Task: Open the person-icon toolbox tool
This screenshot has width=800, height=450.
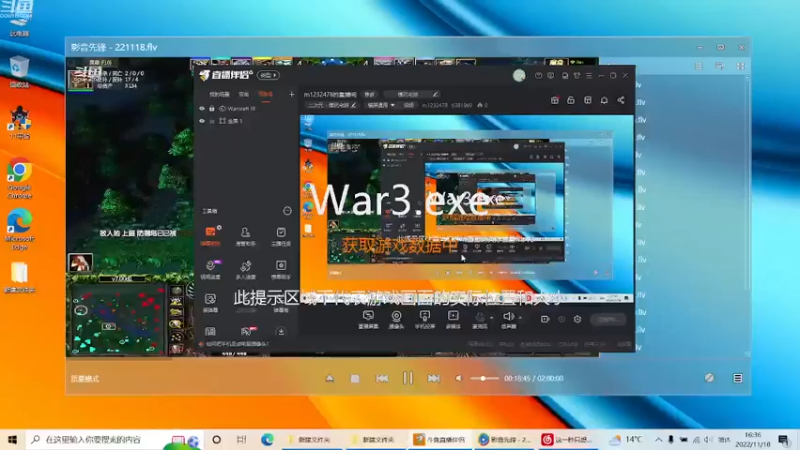Action: tap(245, 236)
